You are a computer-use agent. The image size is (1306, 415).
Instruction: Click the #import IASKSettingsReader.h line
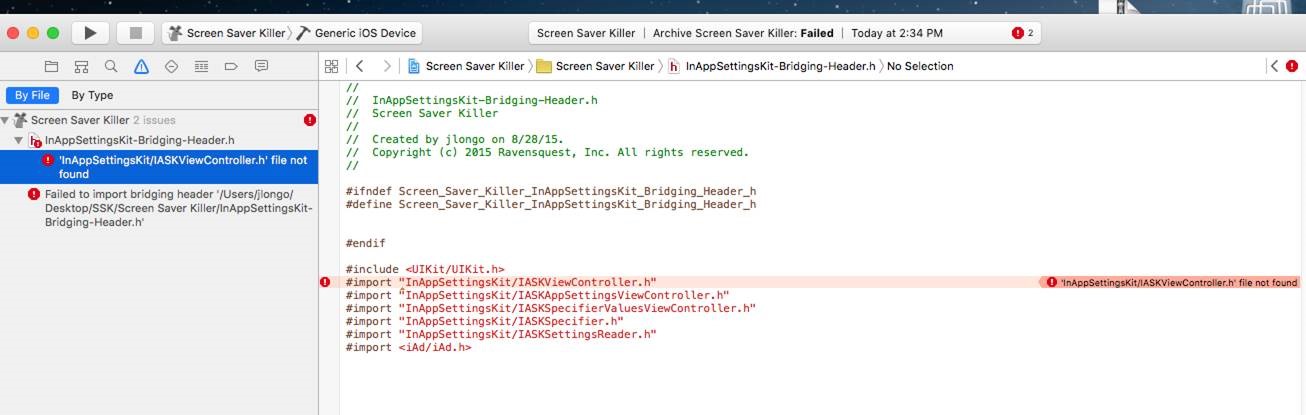tap(501, 334)
